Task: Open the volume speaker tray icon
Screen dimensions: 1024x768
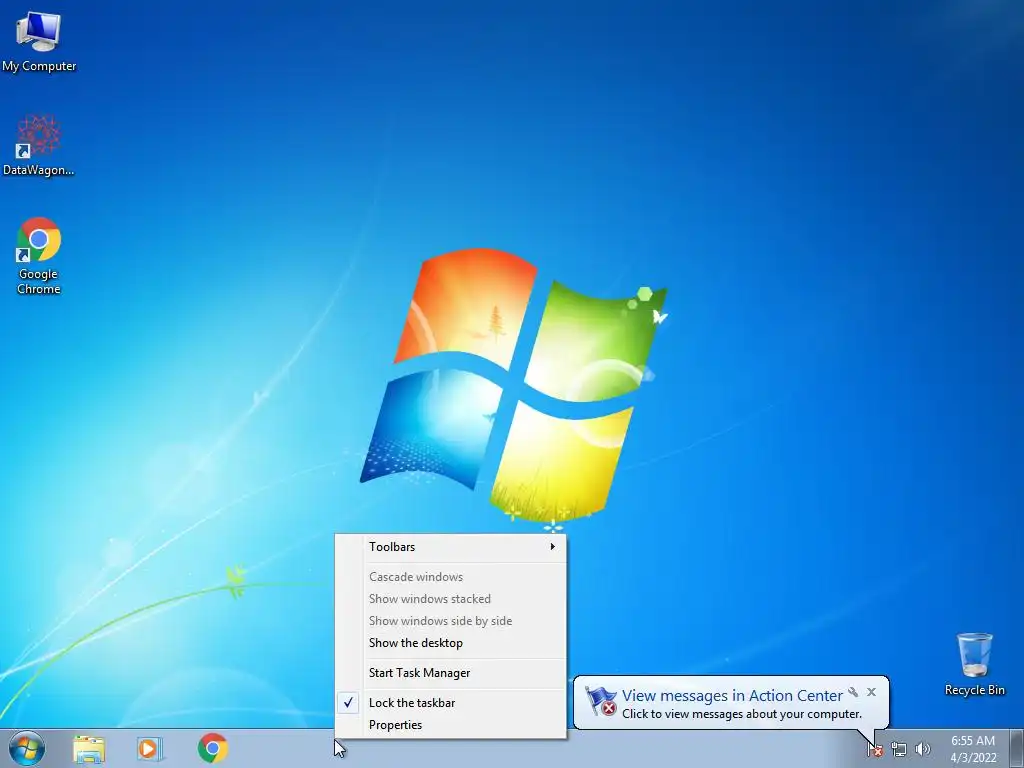Action: pyautogui.click(x=922, y=750)
